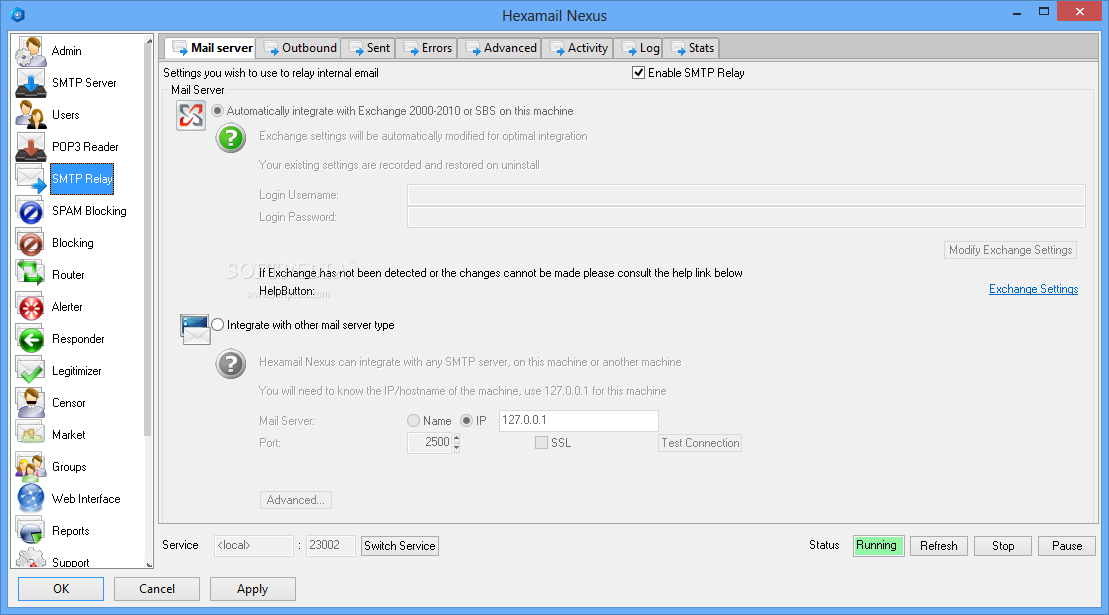Open the Stats tab
Screen dimensions: 1109x615
coord(692,48)
